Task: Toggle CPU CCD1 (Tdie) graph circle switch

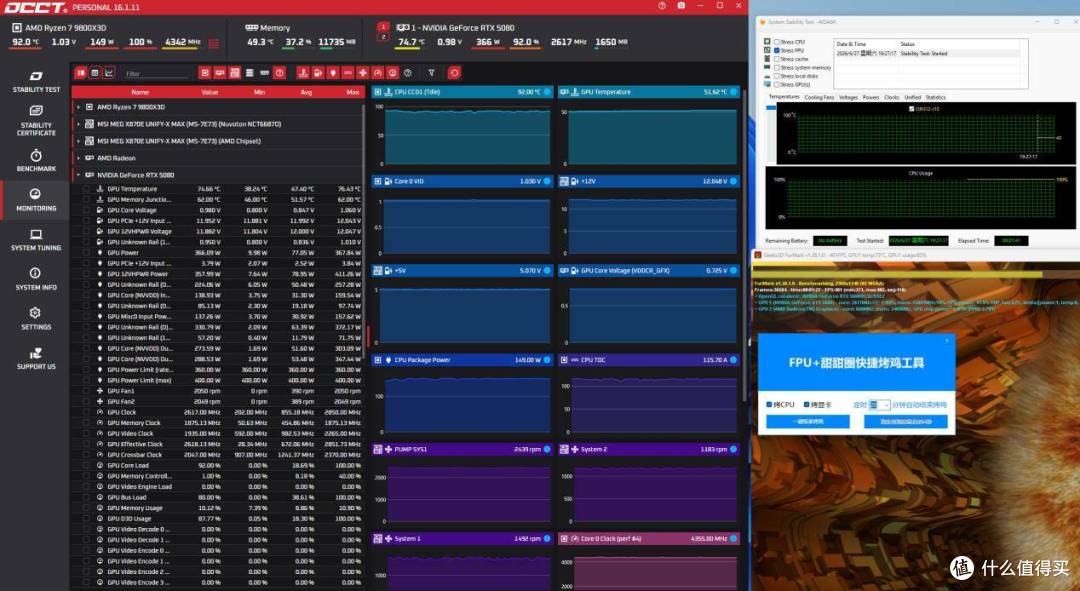Action: point(548,92)
